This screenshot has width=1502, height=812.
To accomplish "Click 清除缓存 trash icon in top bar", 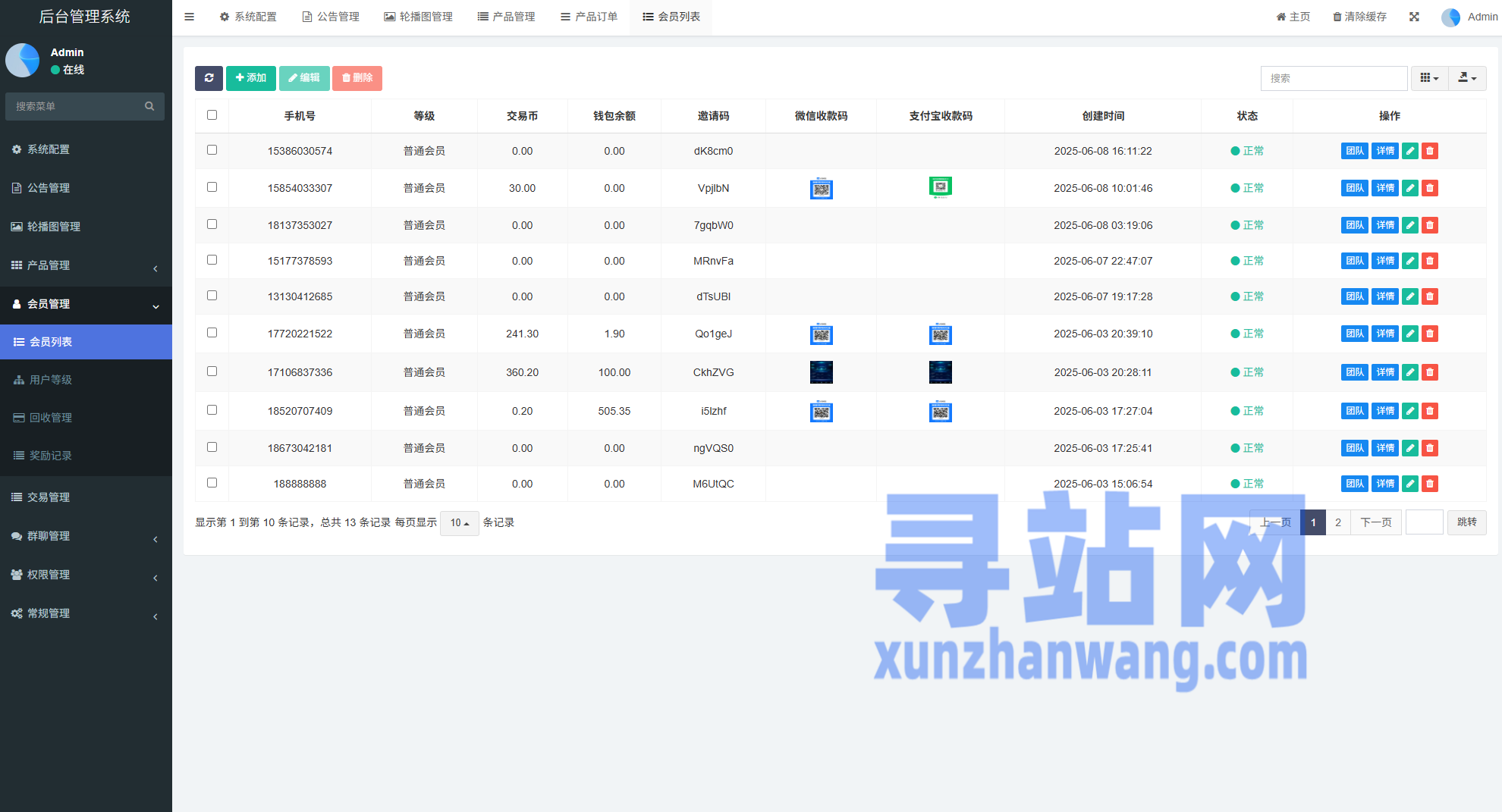I will point(1337,17).
